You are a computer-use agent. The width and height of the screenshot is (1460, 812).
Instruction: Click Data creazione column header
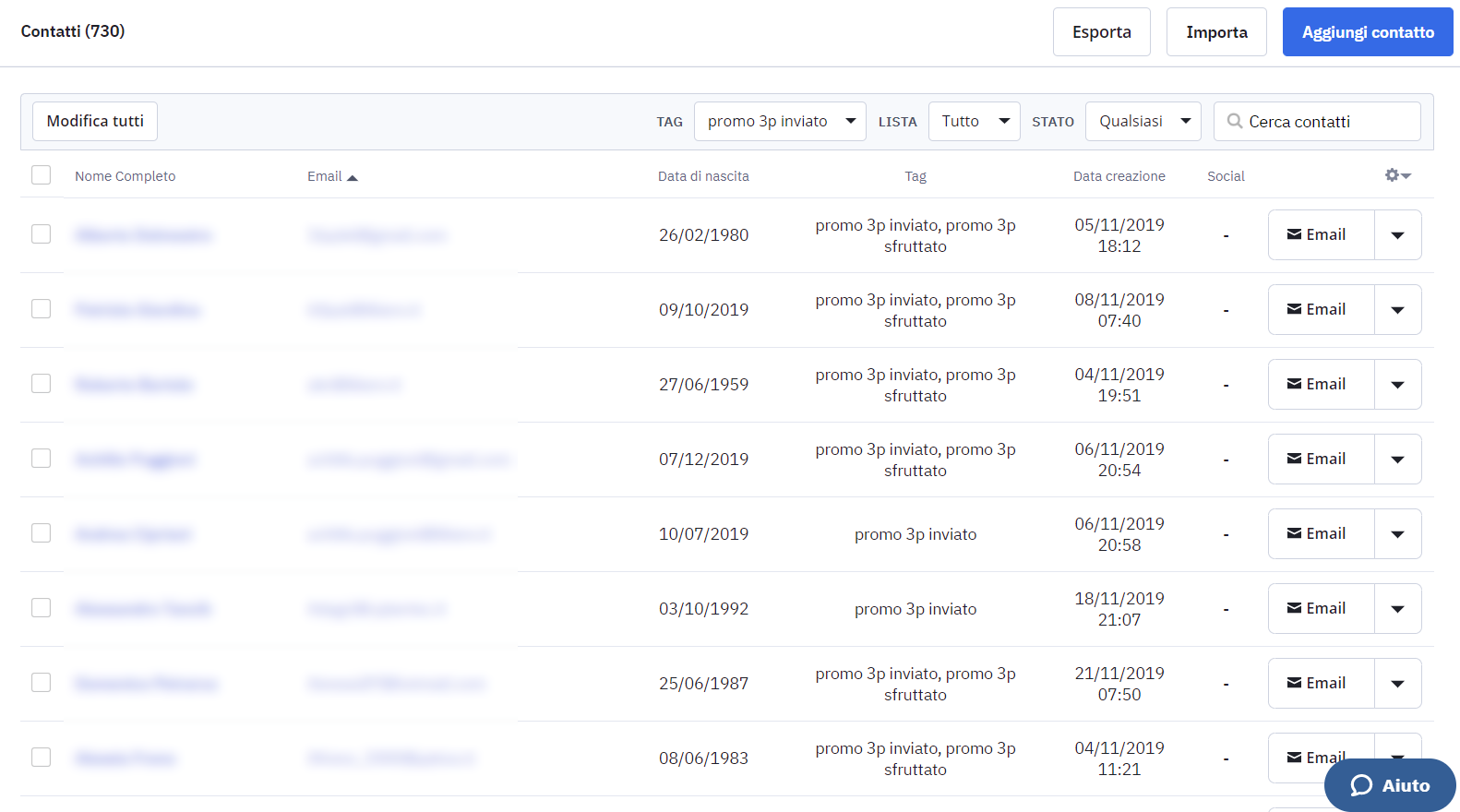coord(1119,176)
